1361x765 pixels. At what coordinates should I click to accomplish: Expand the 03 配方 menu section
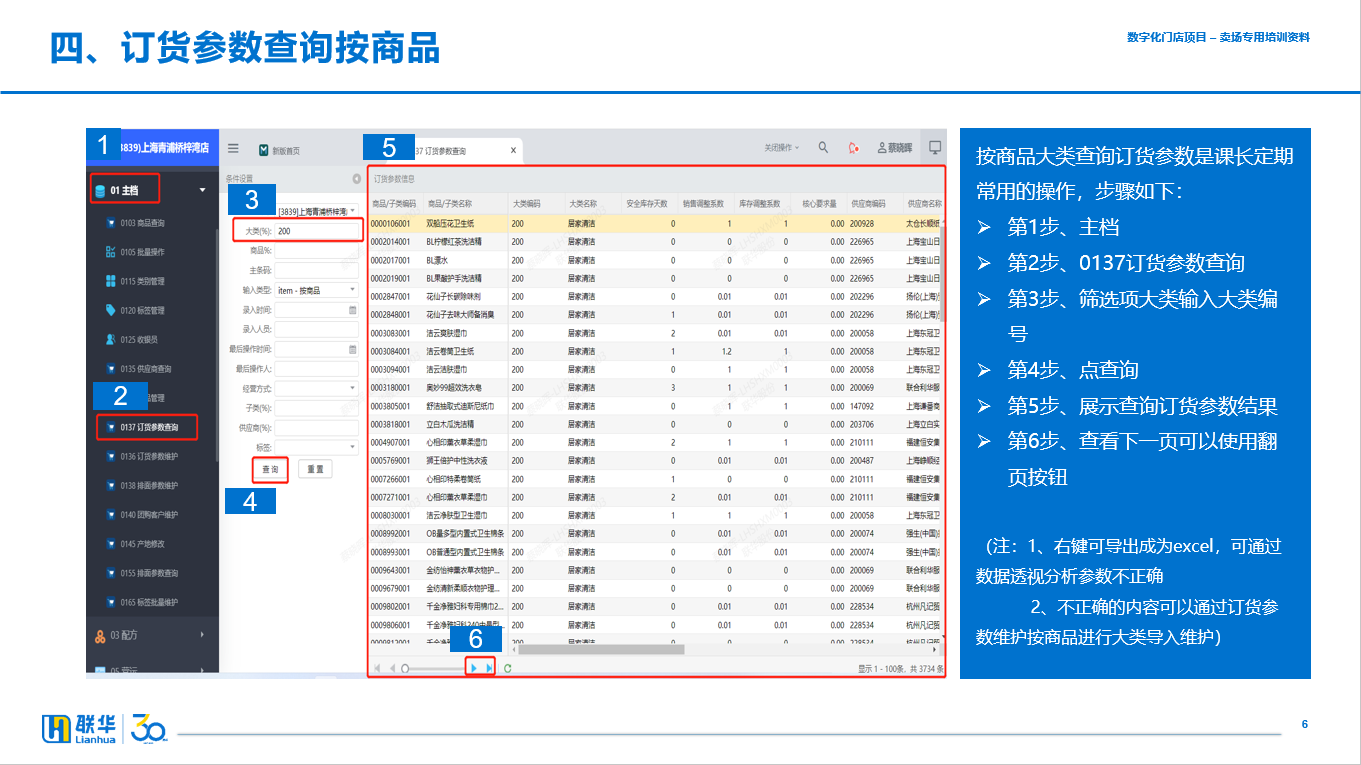[x=152, y=635]
